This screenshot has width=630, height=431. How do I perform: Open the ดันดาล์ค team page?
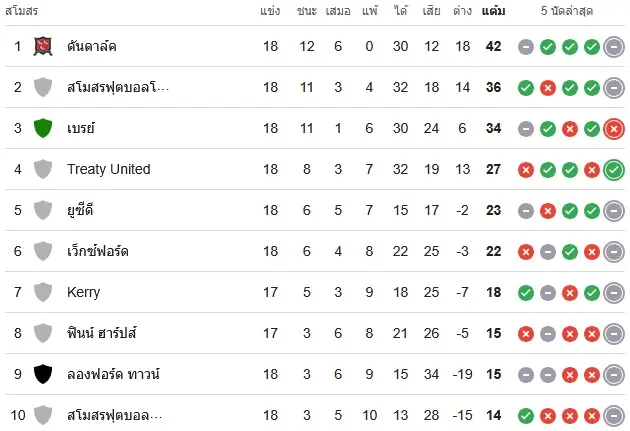click(x=92, y=46)
